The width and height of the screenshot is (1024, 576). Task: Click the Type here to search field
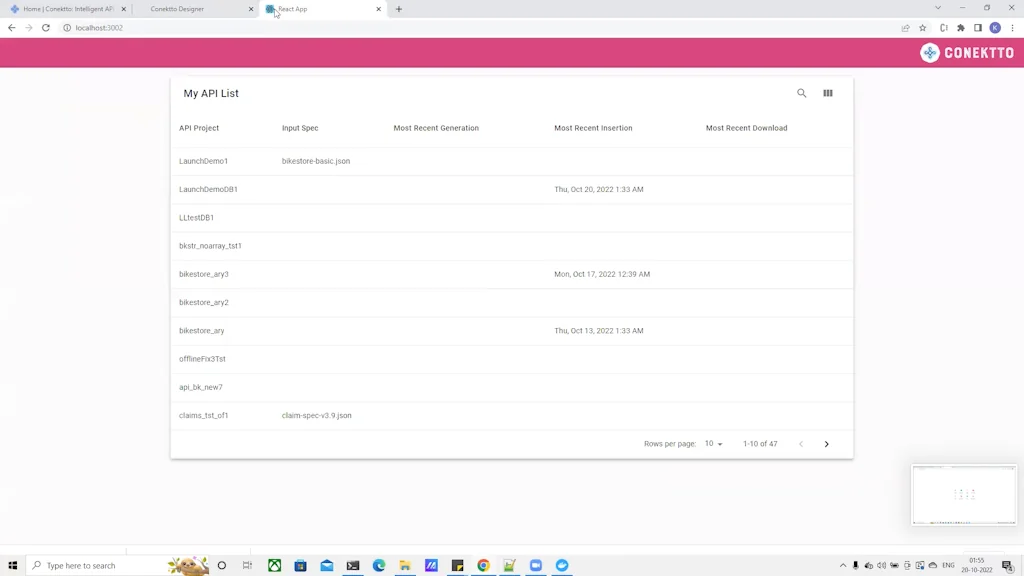tap(90, 565)
